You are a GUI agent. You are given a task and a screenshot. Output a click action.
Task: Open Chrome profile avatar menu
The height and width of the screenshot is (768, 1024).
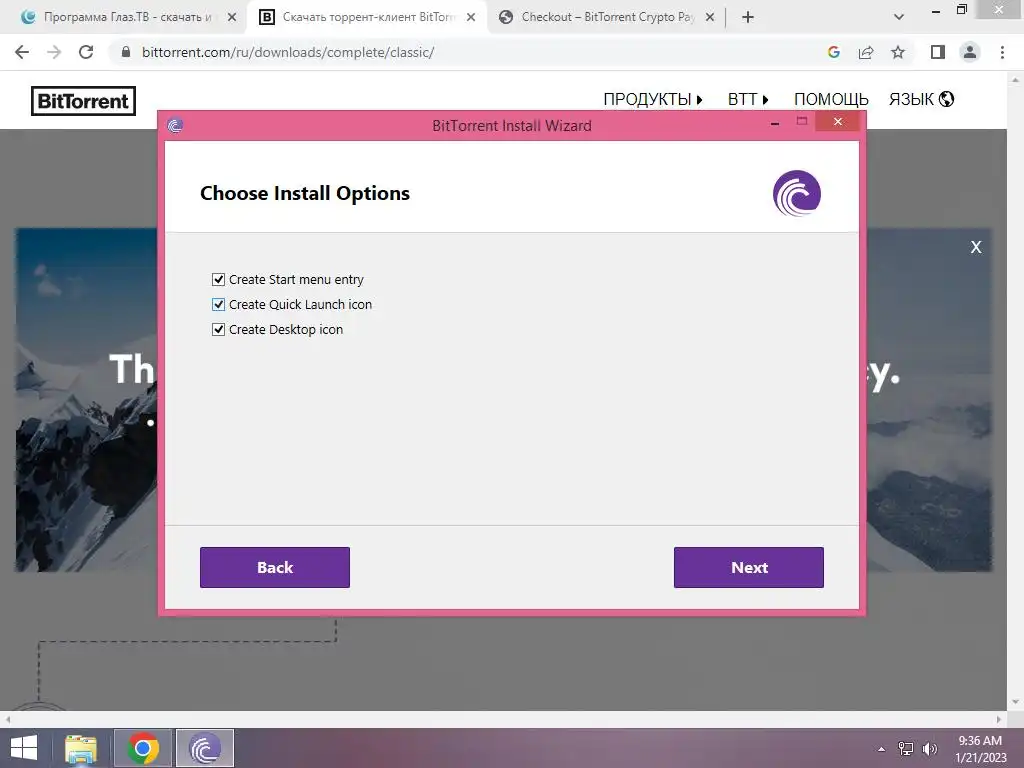point(970,52)
